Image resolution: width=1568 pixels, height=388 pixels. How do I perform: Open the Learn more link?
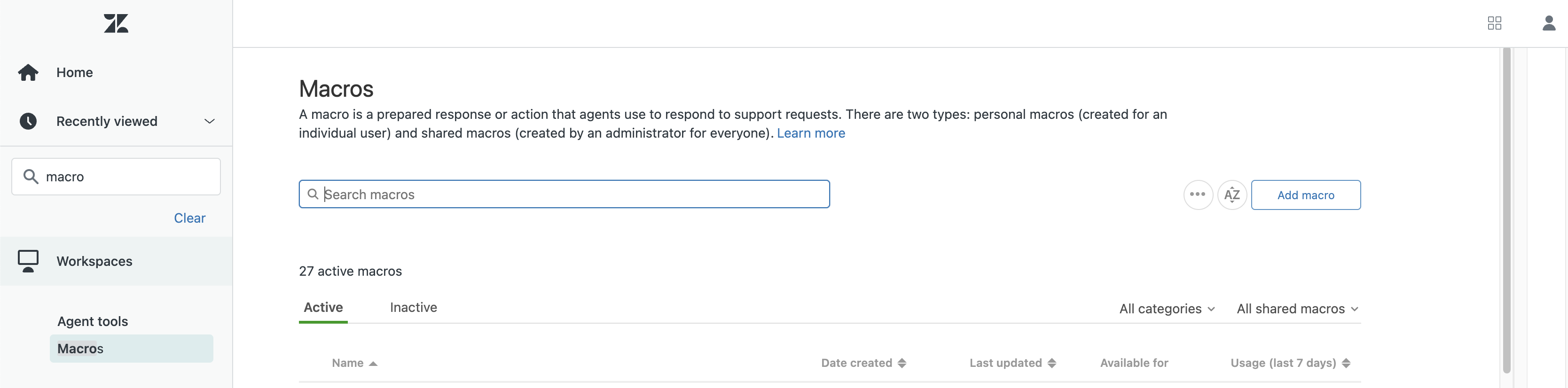810,132
